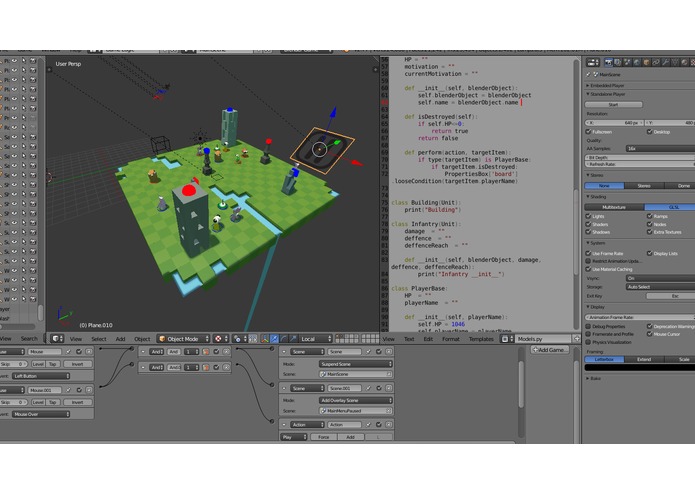
Task: Click the properties editor type selector icon
Action: click(593, 62)
